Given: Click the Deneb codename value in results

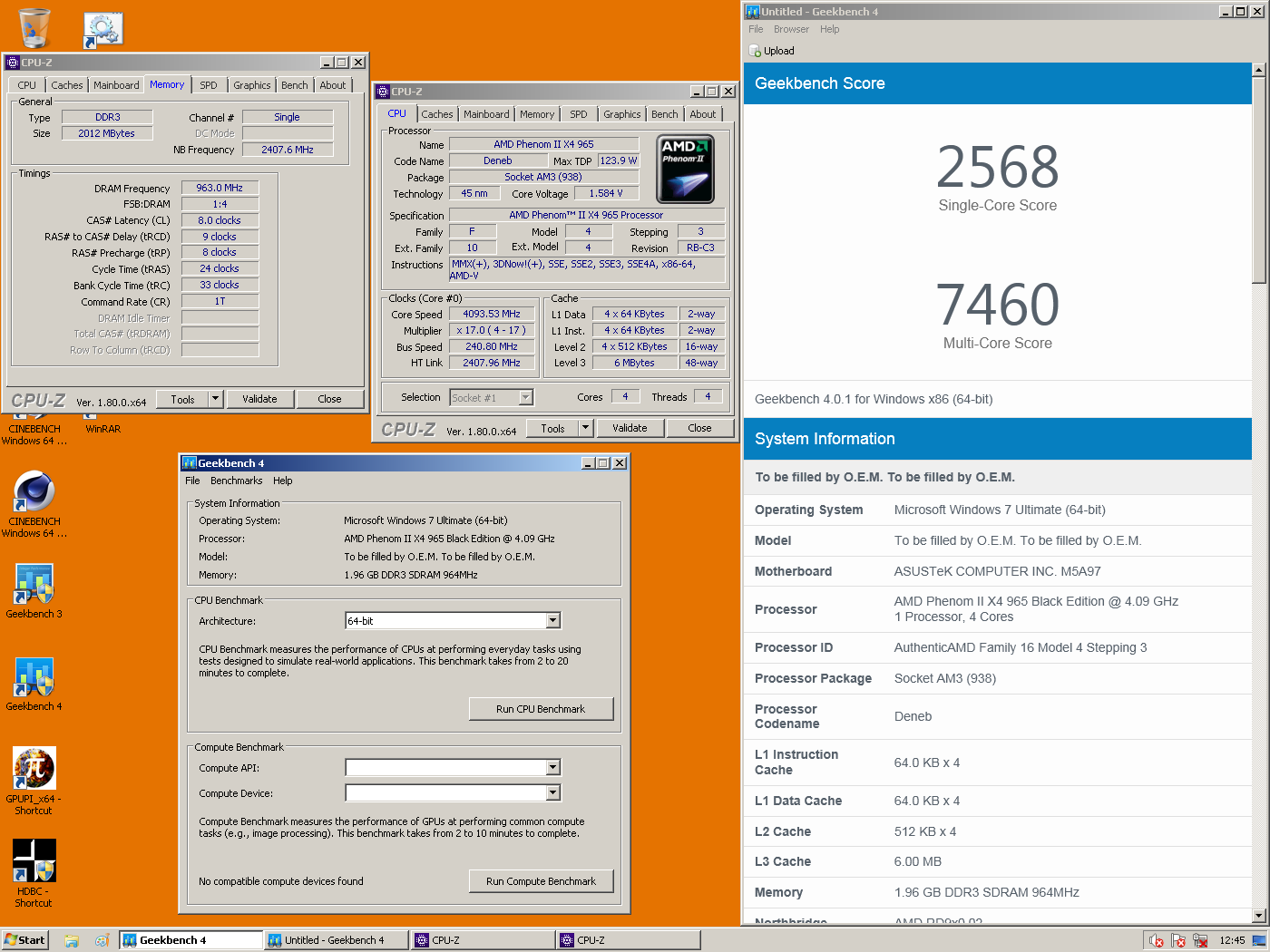Looking at the screenshot, I should coord(913,716).
